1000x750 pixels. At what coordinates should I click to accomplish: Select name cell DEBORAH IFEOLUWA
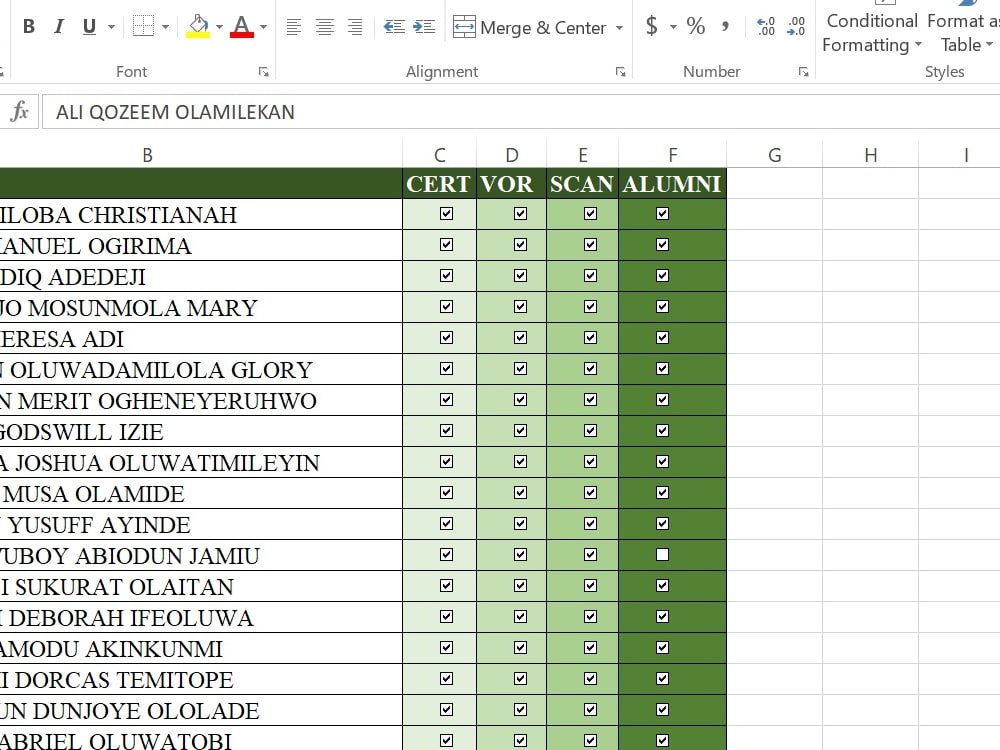201,617
